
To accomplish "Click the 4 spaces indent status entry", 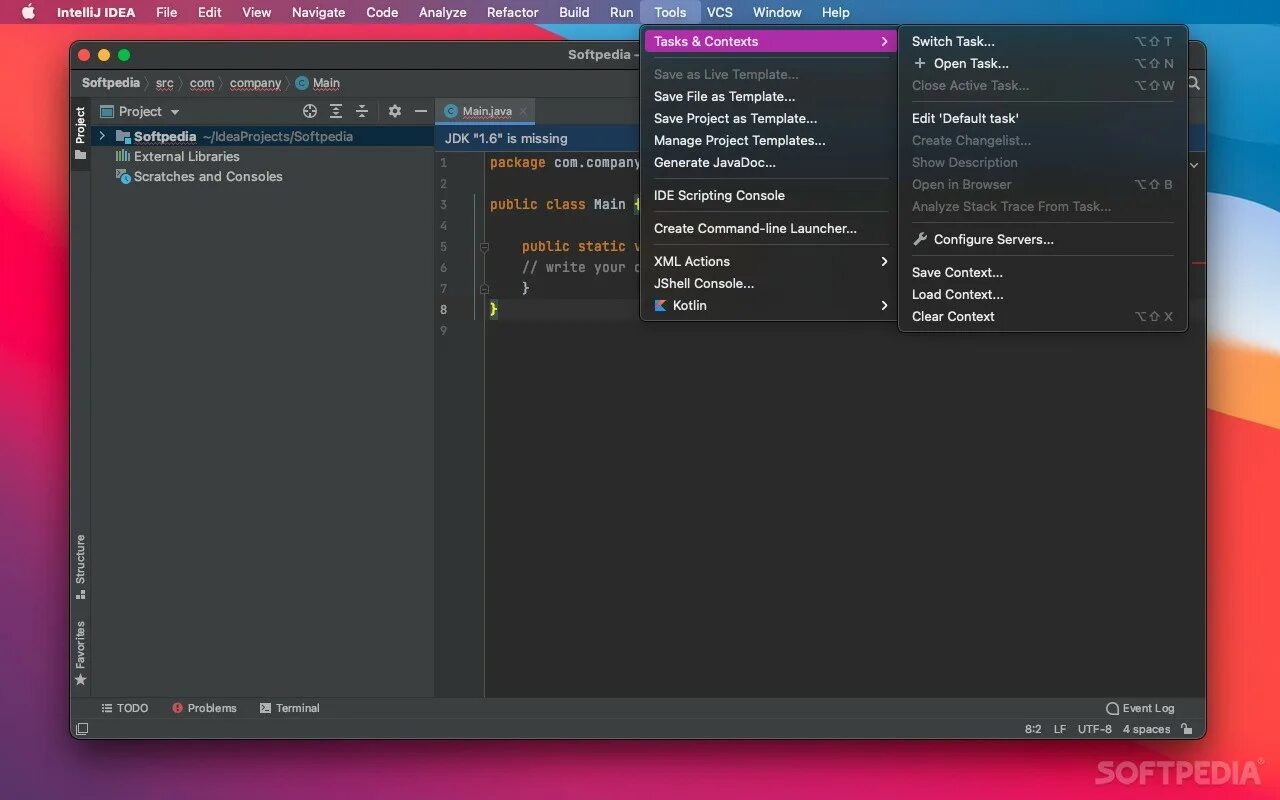I will point(1146,729).
